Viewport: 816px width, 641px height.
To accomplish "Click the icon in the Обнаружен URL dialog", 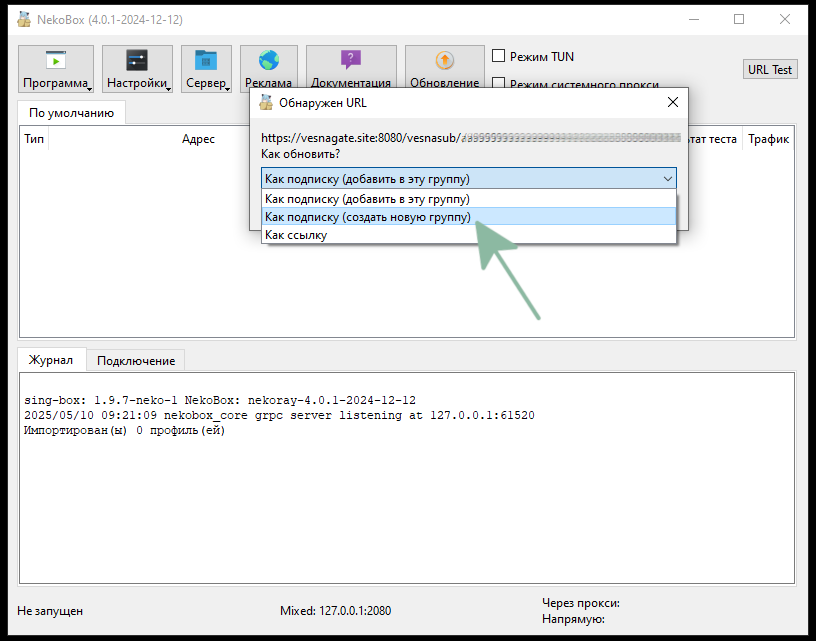I will pyautogui.click(x=264, y=101).
